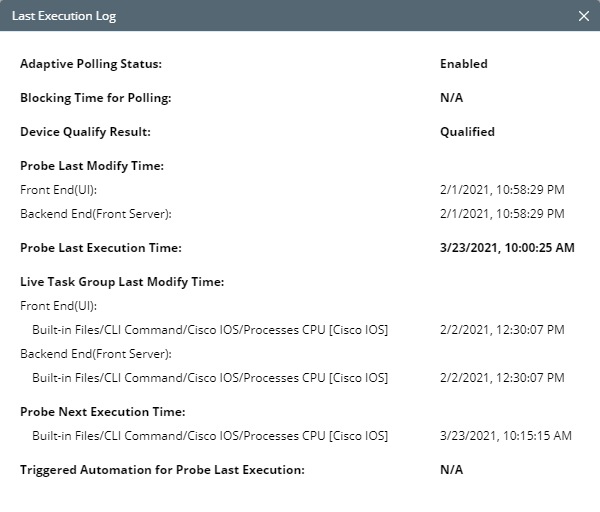Click the Processes CPU entry under Backend End
This screenshot has height=512, width=600.
coord(210,378)
